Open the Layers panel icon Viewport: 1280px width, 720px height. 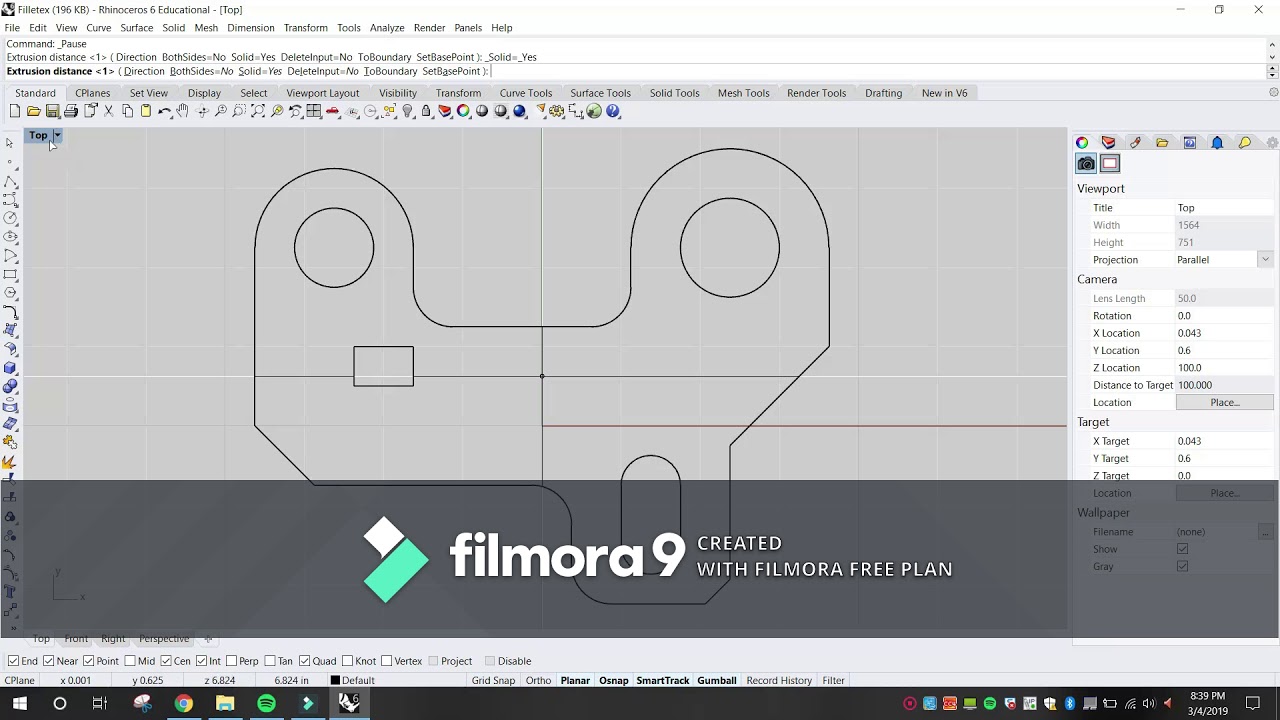(1108, 143)
